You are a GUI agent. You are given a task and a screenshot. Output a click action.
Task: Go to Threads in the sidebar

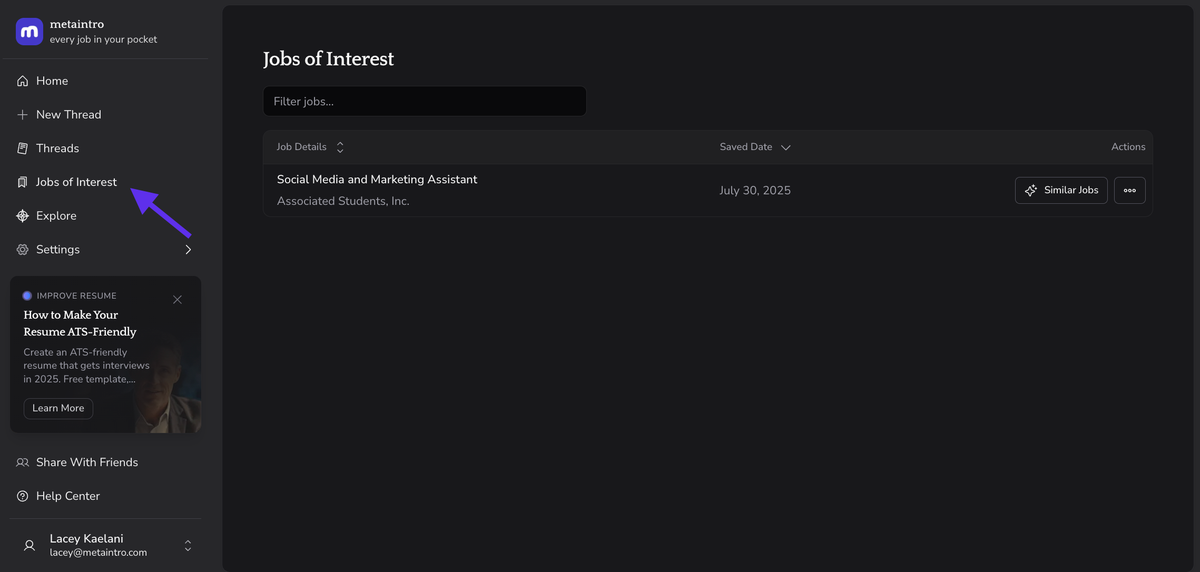coord(57,148)
